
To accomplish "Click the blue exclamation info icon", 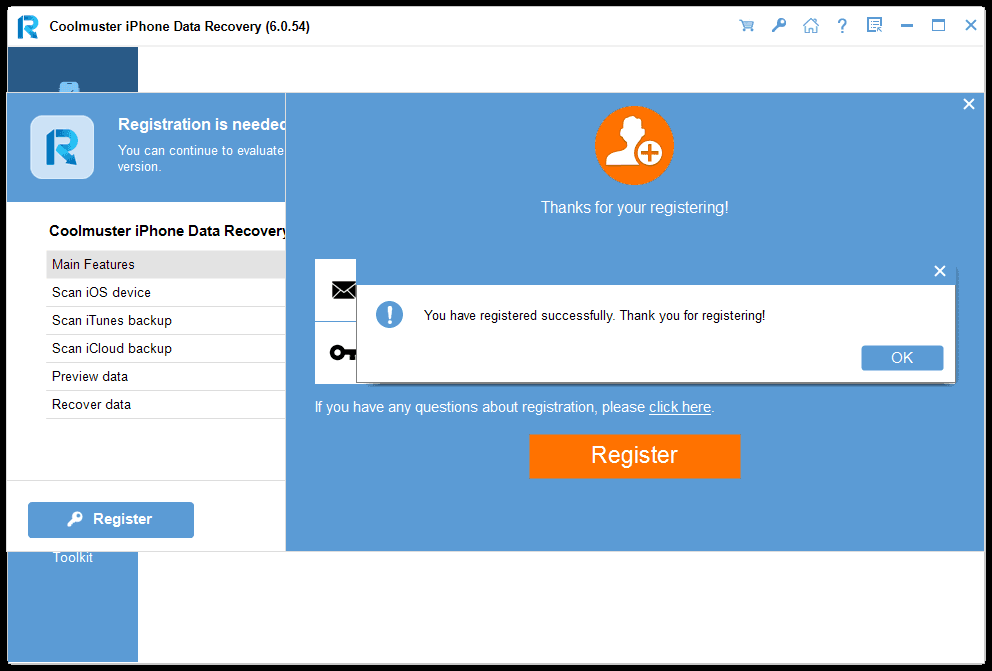I will click(x=390, y=314).
